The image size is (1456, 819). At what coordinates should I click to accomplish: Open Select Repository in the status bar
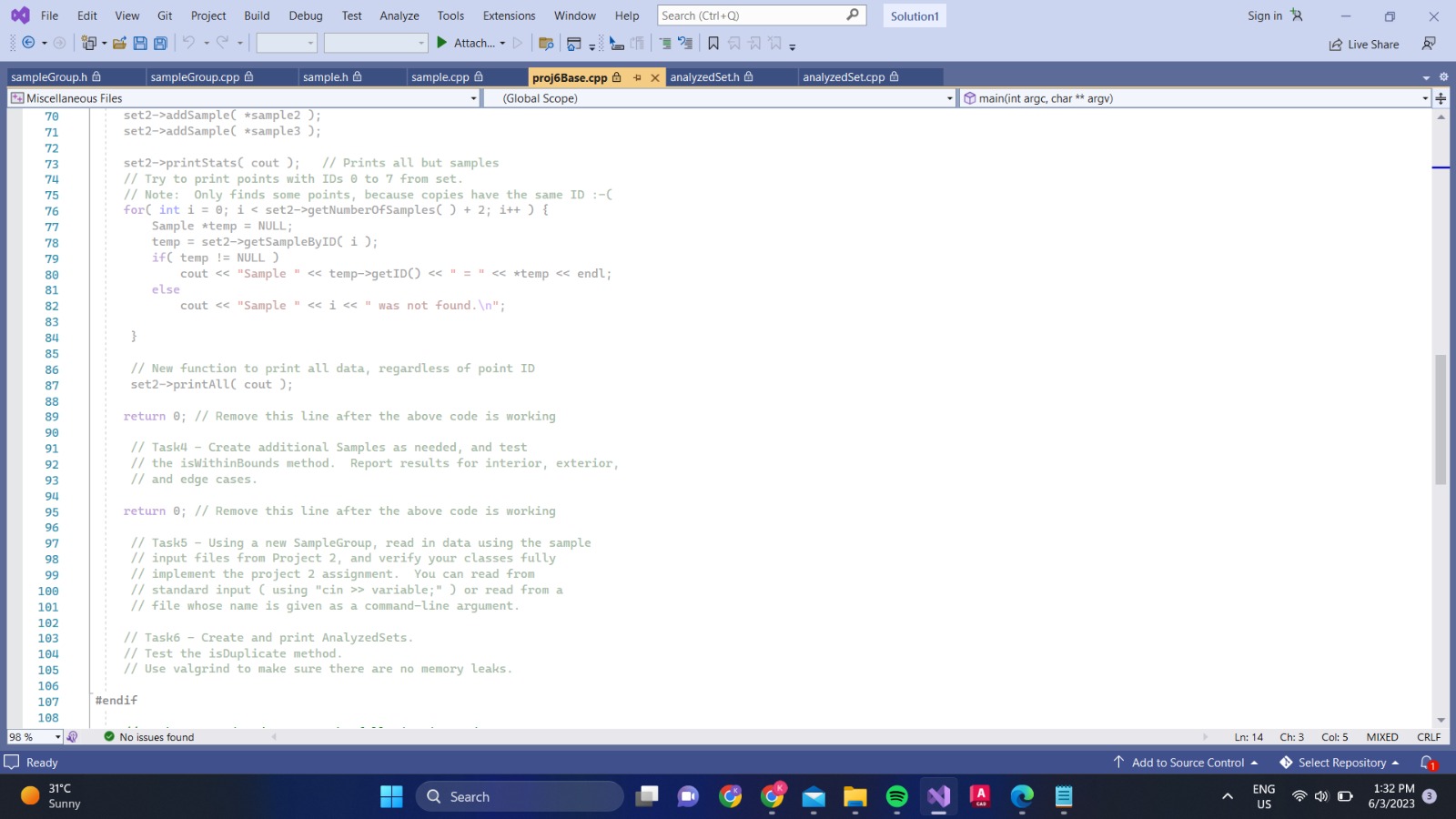coord(1340,763)
